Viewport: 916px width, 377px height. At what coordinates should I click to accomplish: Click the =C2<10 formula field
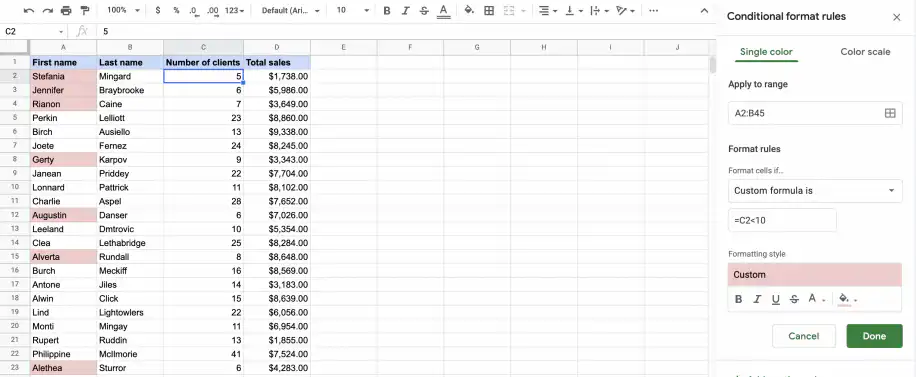pos(782,220)
